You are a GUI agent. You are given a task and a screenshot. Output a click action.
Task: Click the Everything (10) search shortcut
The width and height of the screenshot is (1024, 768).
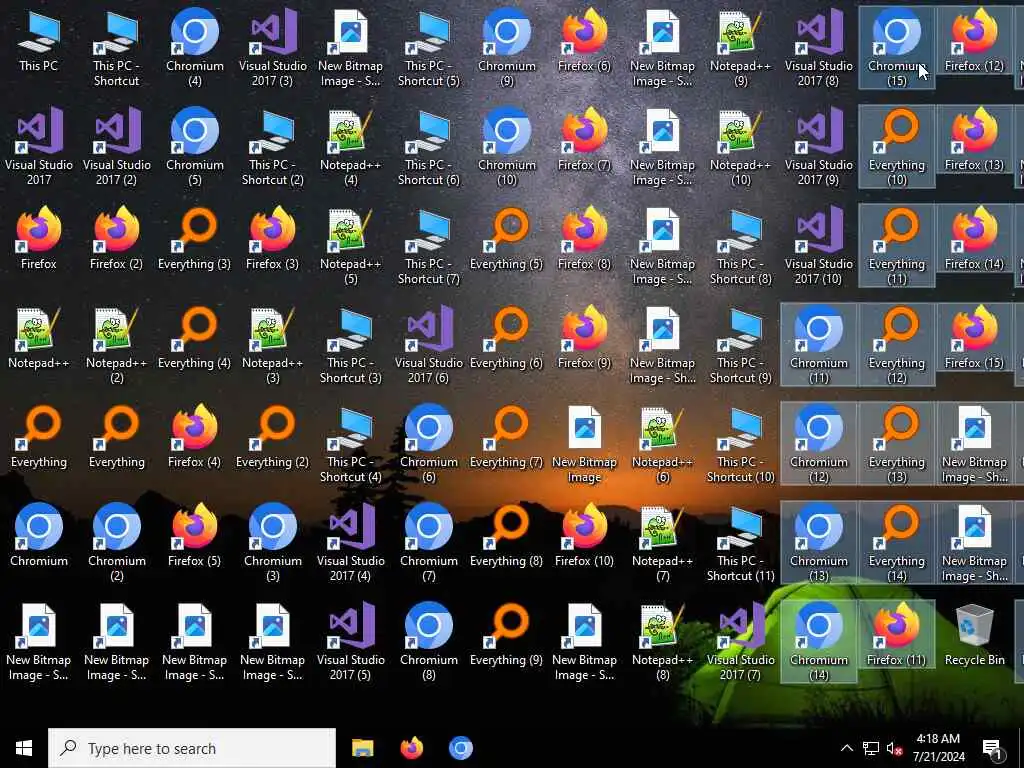pos(897,148)
